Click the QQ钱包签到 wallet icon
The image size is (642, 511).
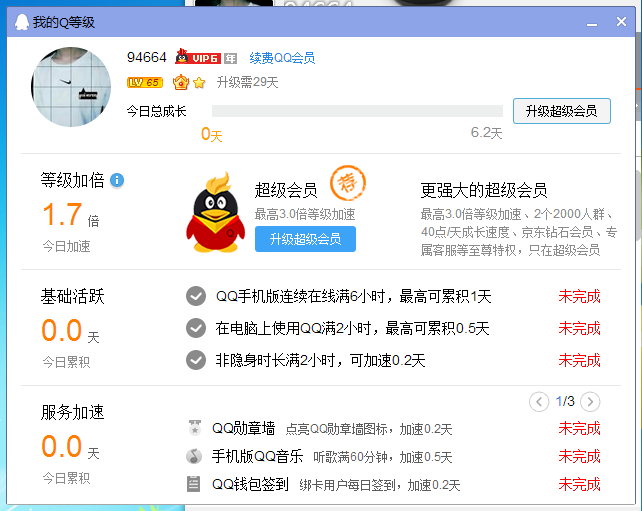[x=193, y=484]
